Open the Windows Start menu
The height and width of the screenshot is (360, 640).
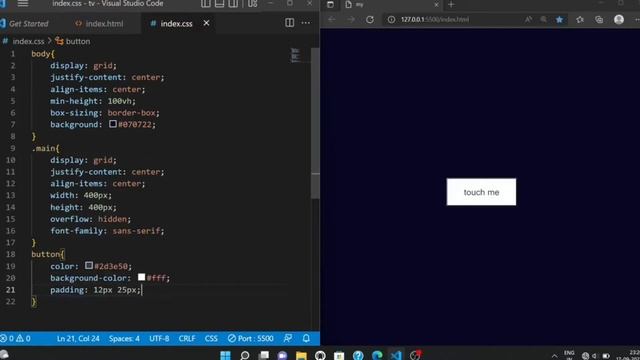pyautogui.click(x=225, y=355)
